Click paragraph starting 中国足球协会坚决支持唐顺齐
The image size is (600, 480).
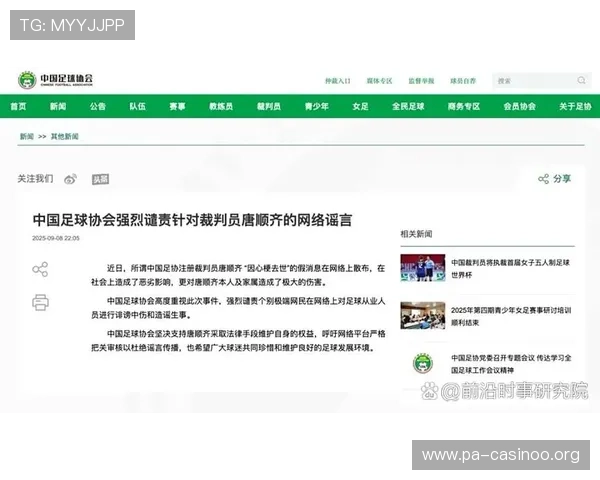pos(238,341)
